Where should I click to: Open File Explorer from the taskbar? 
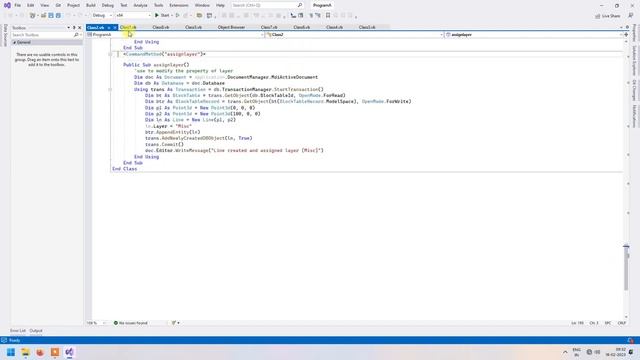(x=25, y=352)
